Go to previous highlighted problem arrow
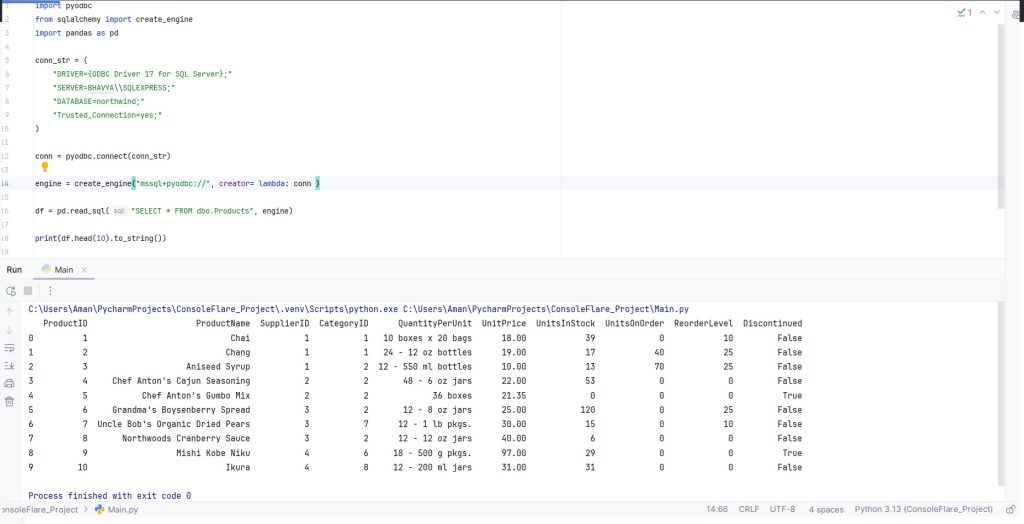 (982, 12)
